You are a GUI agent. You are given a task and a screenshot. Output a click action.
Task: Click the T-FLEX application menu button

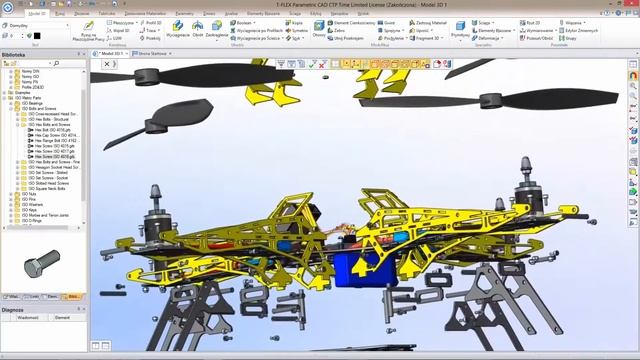click(x=8, y=7)
